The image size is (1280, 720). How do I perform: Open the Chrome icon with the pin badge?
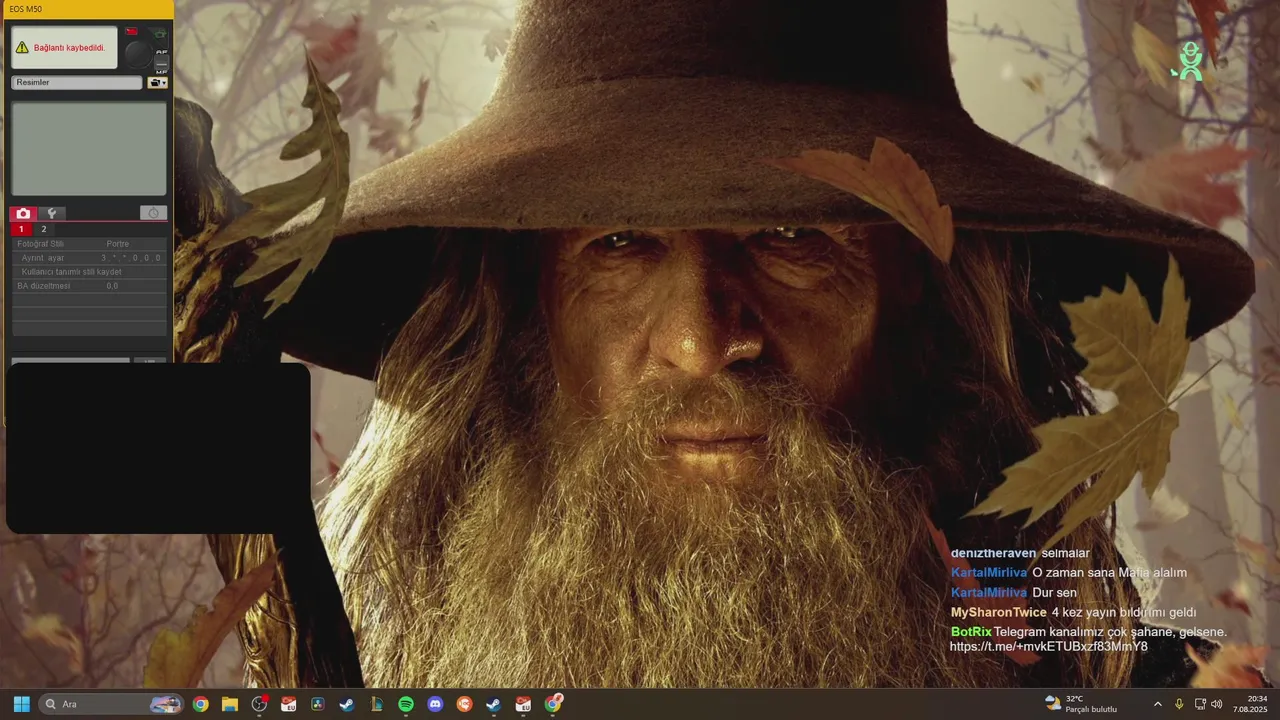tap(553, 704)
